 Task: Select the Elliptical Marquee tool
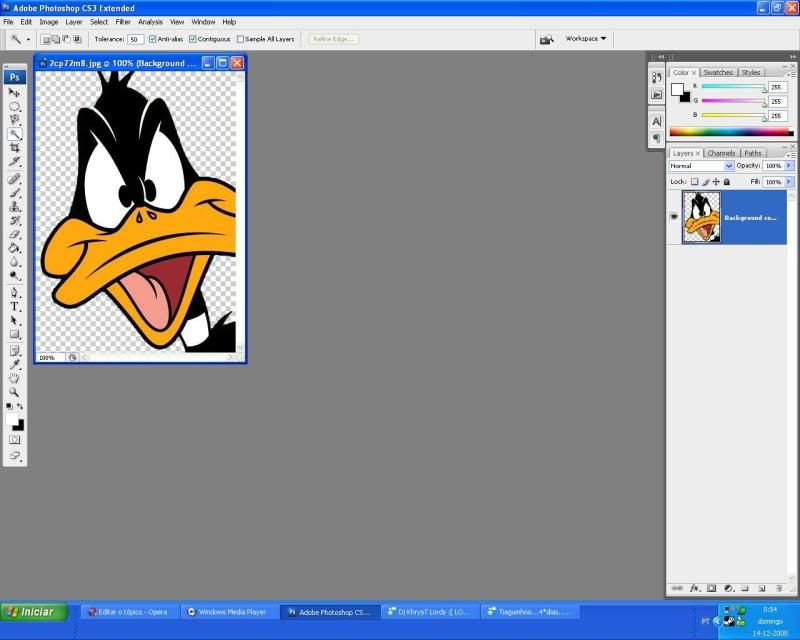pos(14,107)
